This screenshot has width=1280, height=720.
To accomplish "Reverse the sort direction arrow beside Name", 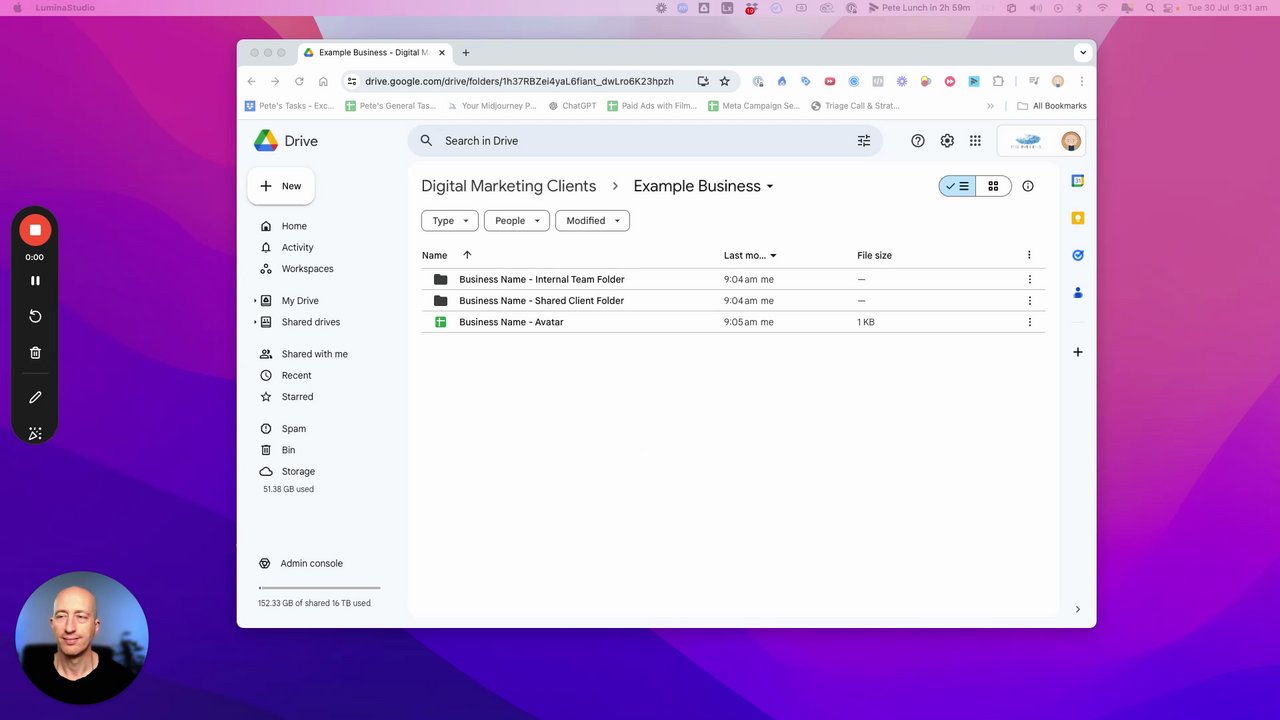I will point(467,255).
